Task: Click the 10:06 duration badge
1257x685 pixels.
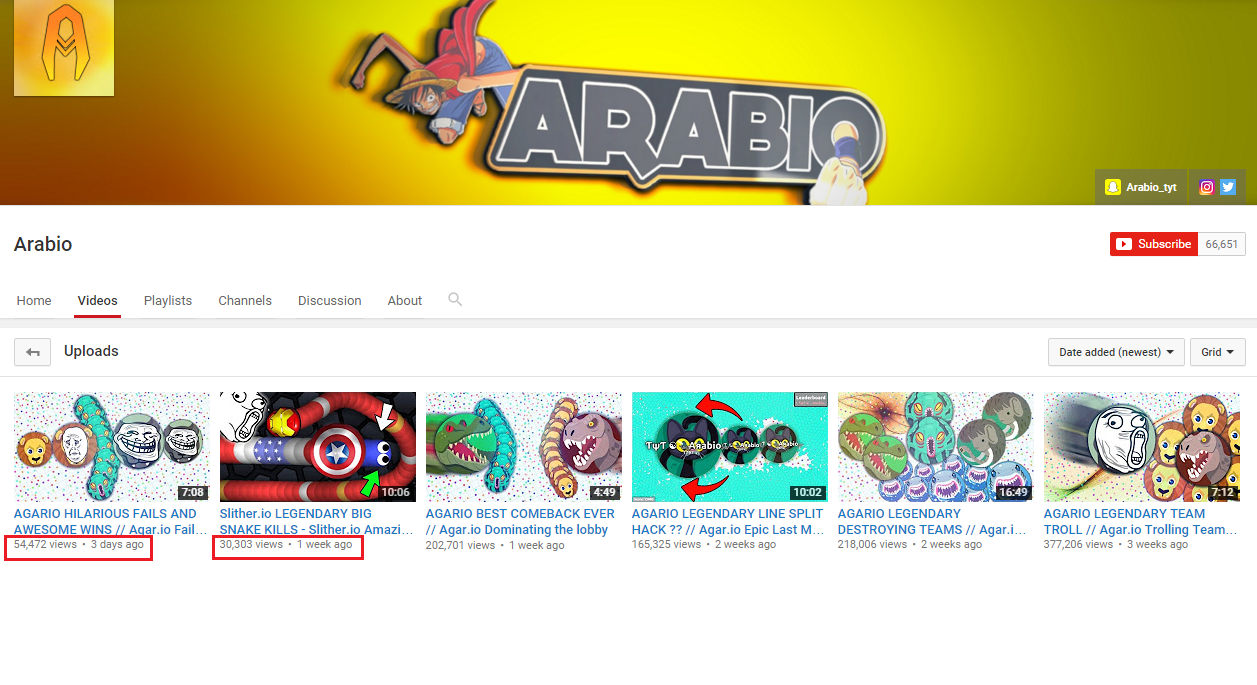Action: (x=395, y=492)
